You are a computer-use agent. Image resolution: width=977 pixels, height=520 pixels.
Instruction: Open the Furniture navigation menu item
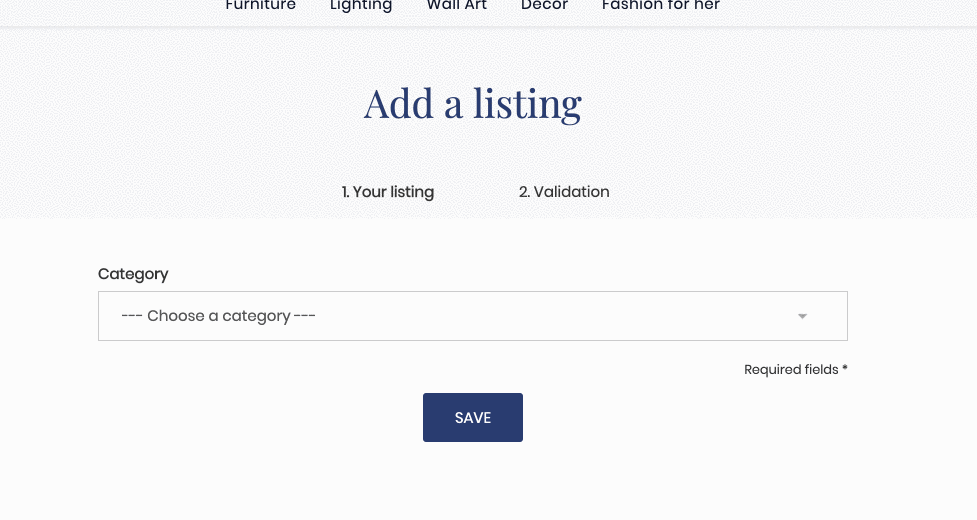(x=260, y=6)
